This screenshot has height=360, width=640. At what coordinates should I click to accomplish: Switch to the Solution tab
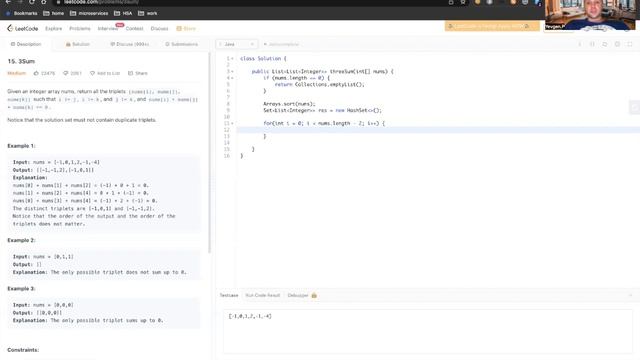click(78, 44)
